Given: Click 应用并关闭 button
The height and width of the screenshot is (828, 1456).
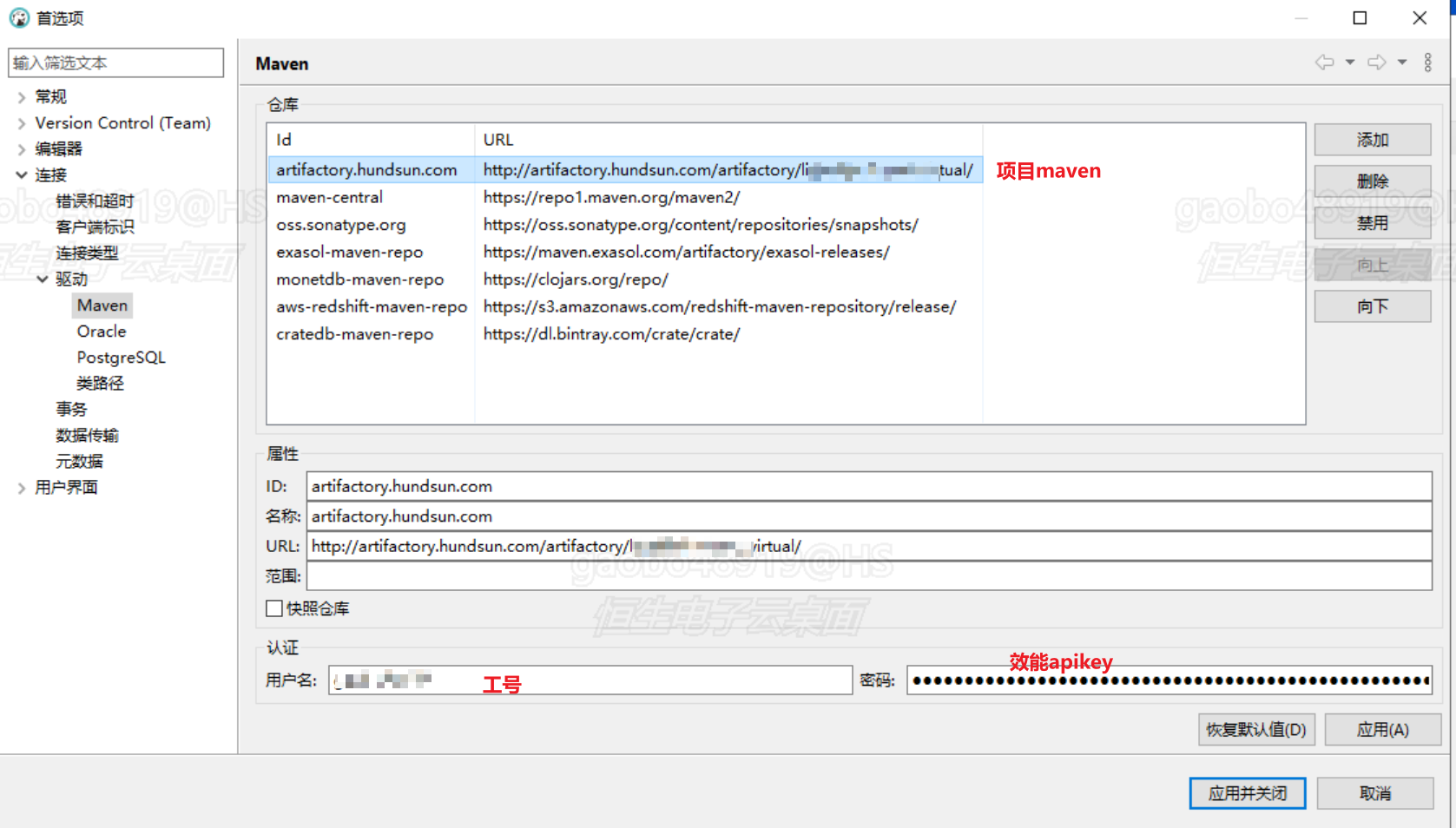Looking at the screenshot, I should pos(1247,793).
